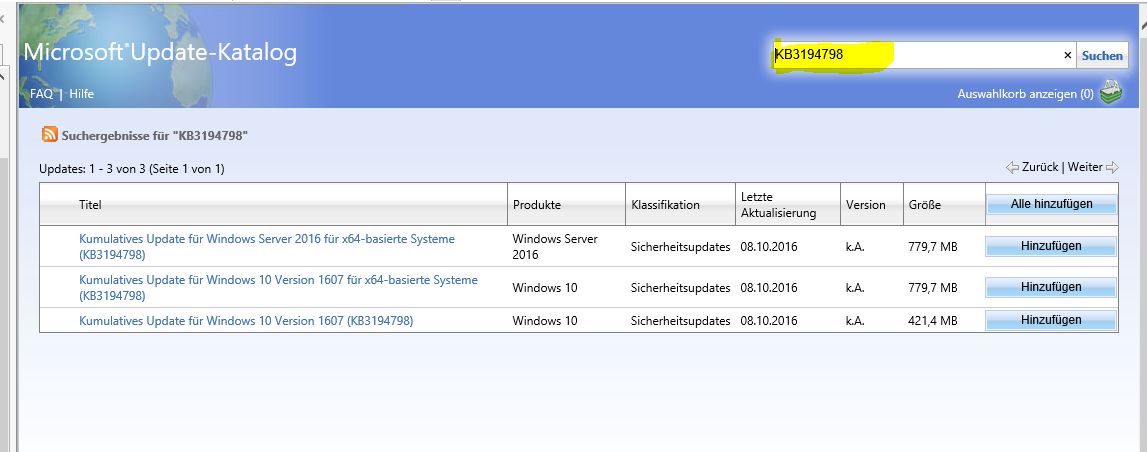
Task: Go to the Weiter page link
Action: 1085,167
